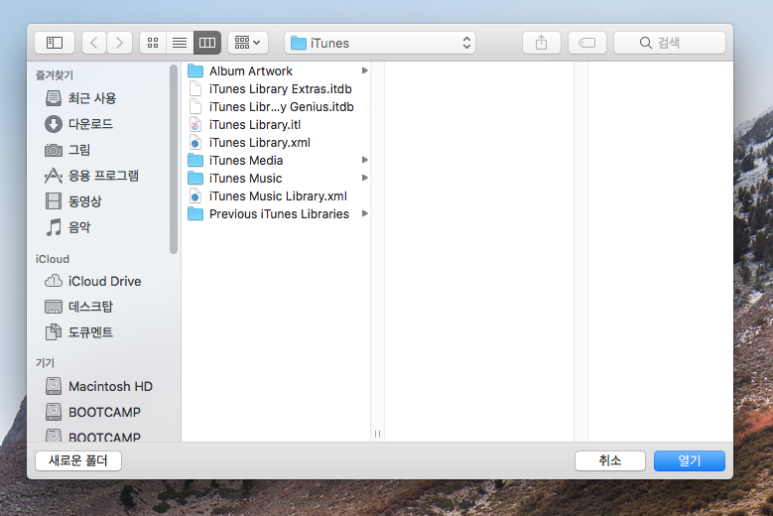Select iTunes Music Library.xml file
This screenshot has height=516, width=773.
point(278,196)
